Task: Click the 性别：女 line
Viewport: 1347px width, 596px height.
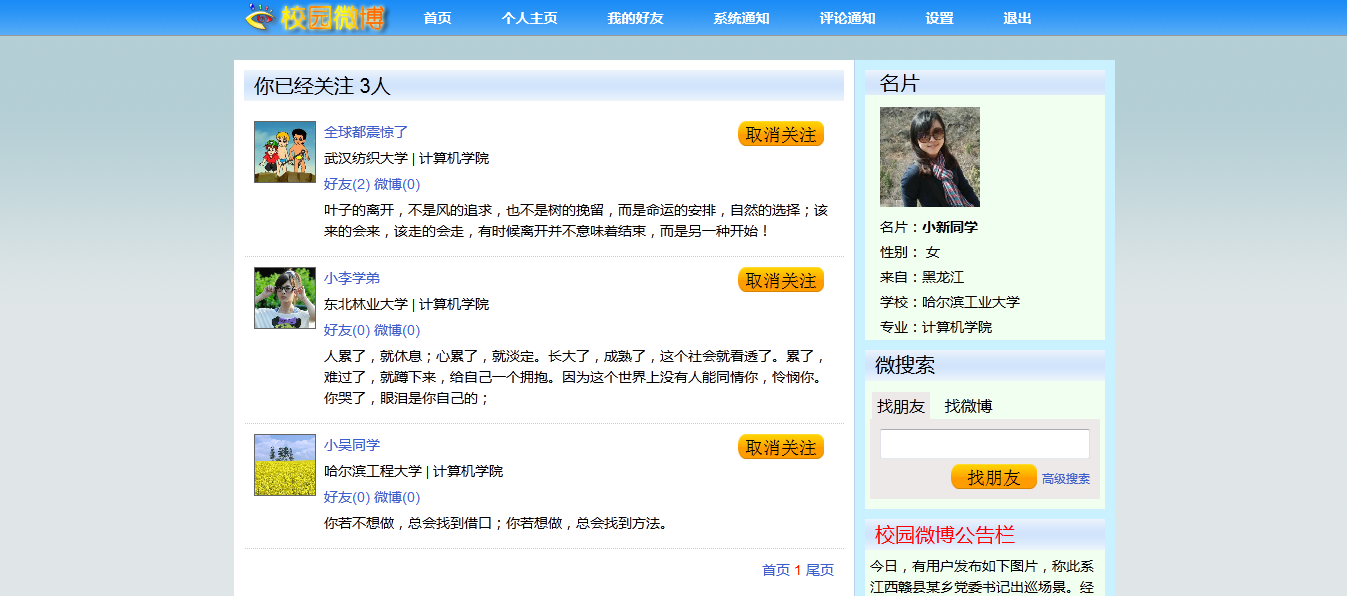Action: [910, 252]
